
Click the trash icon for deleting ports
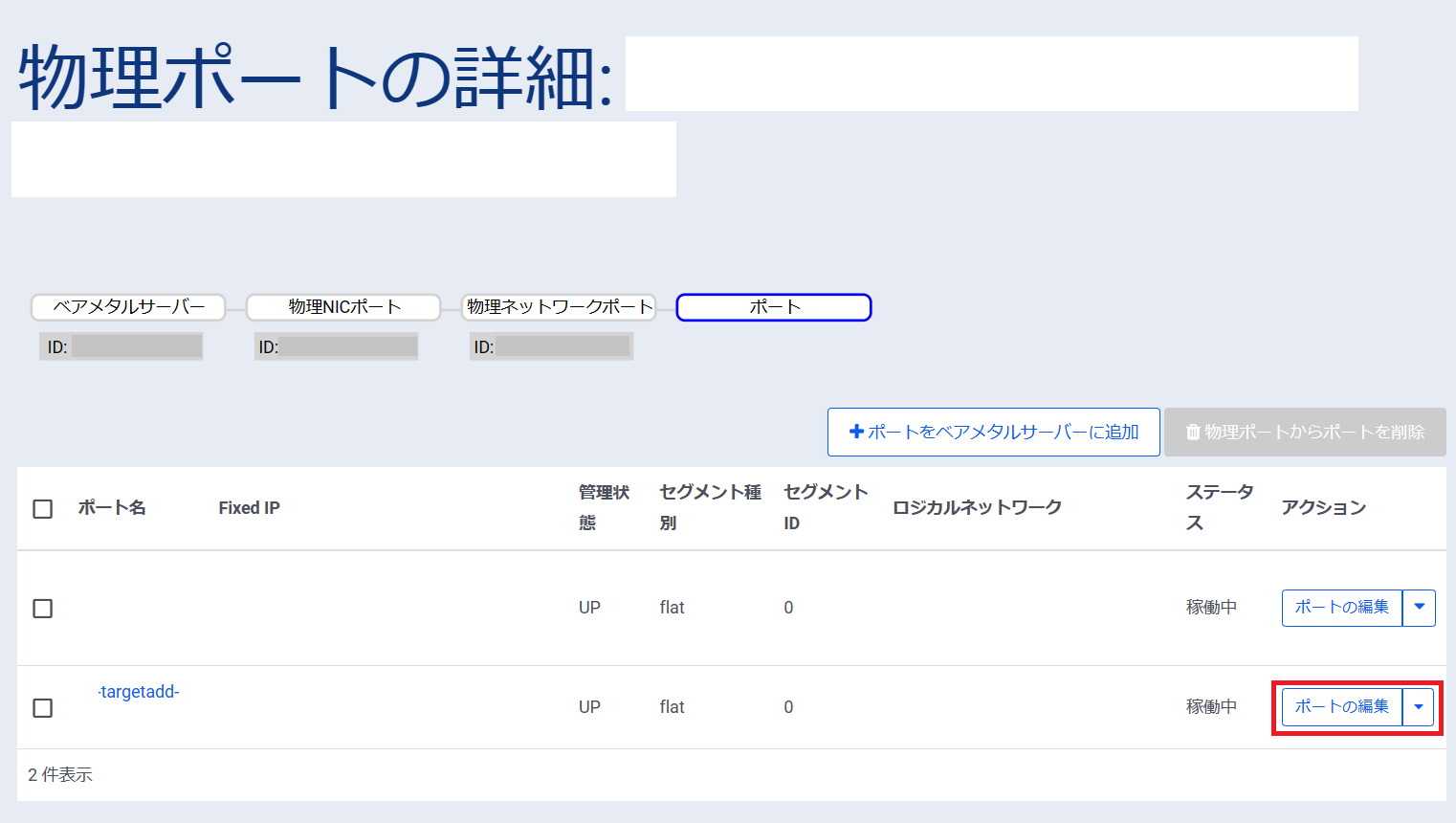(1193, 432)
